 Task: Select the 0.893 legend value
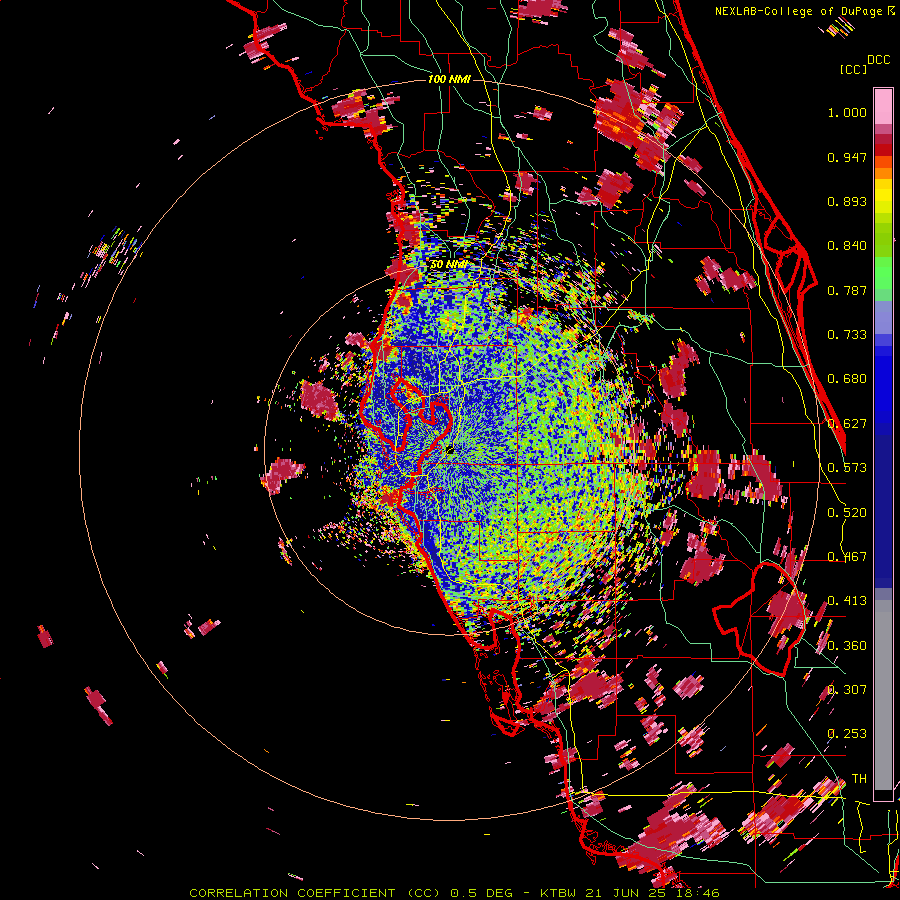pos(847,201)
